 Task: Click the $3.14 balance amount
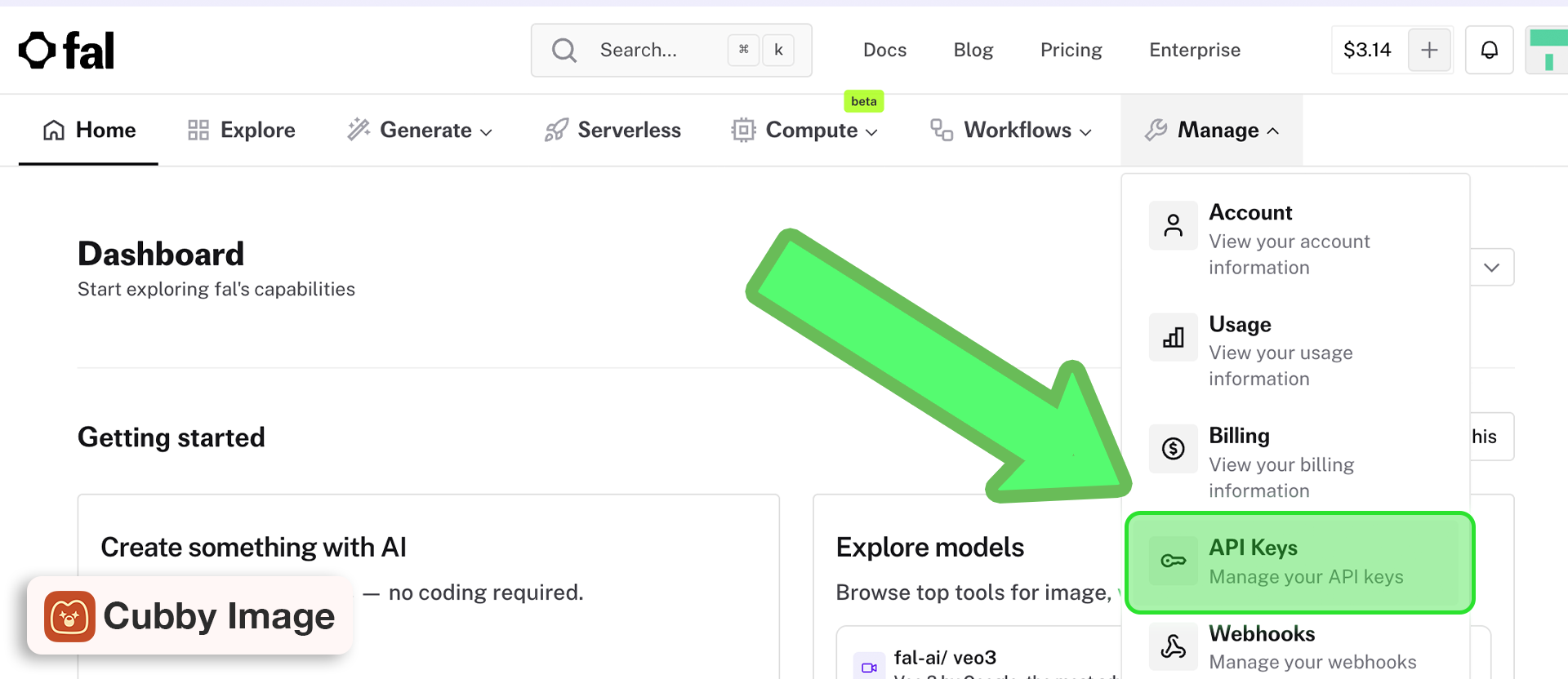(x=1367, y=51)
